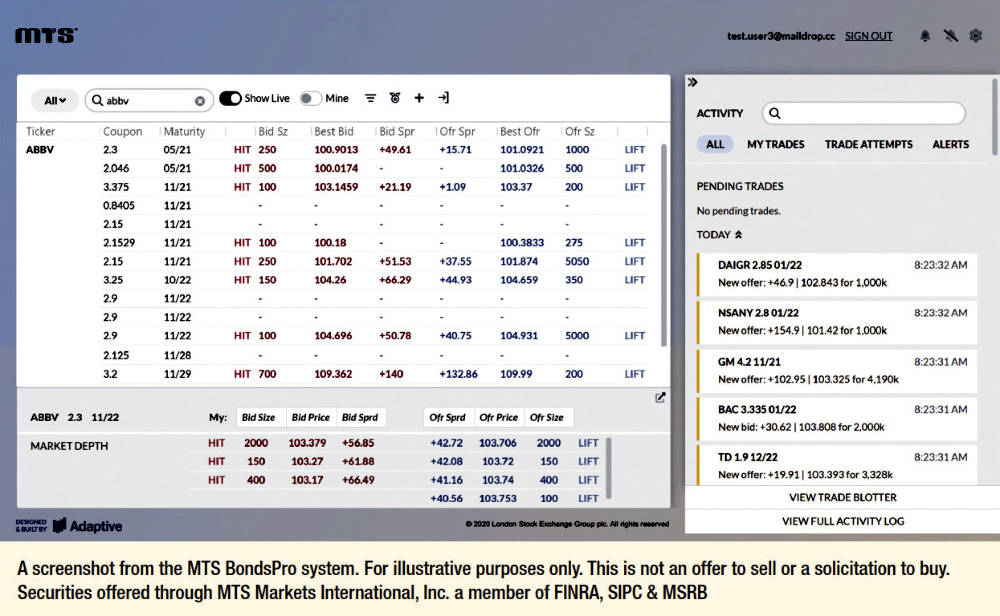This screenshot has width=1000, height=616.
Task: Click the arrow-into-bracket export icon
Action: tap(443, 98)
